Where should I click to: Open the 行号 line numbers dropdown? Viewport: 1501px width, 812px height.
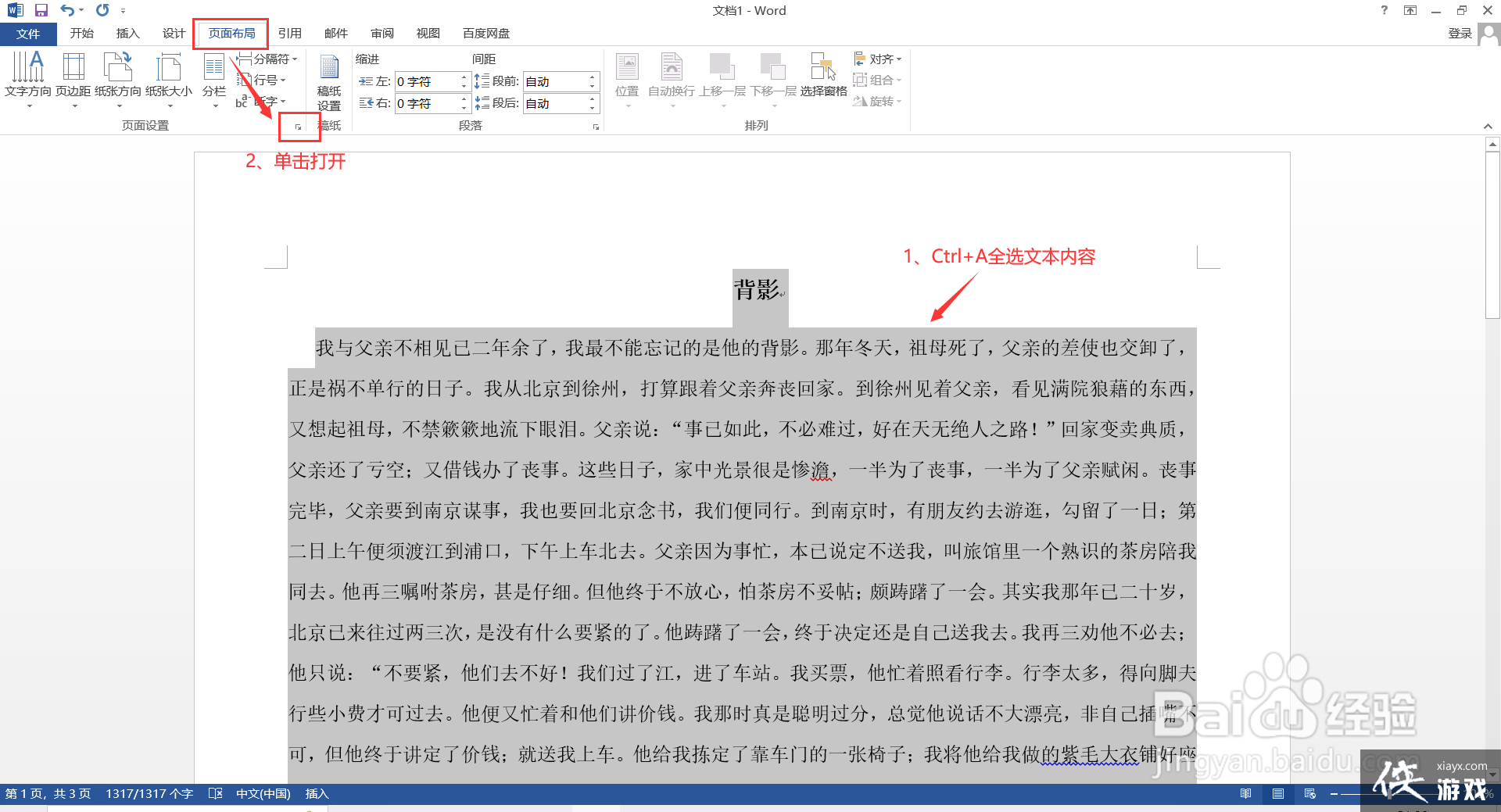(263, 80)
